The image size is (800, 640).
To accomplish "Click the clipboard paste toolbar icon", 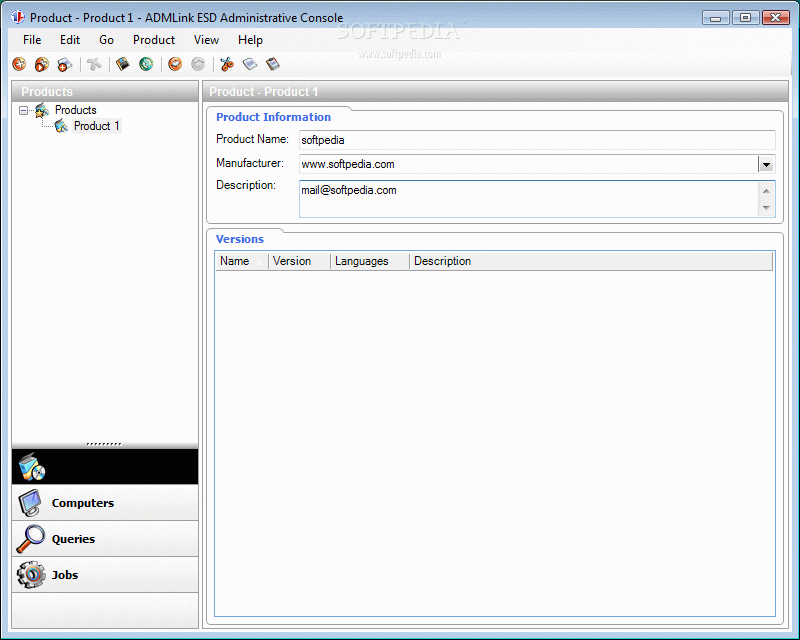I will click(x=272, y=64).
